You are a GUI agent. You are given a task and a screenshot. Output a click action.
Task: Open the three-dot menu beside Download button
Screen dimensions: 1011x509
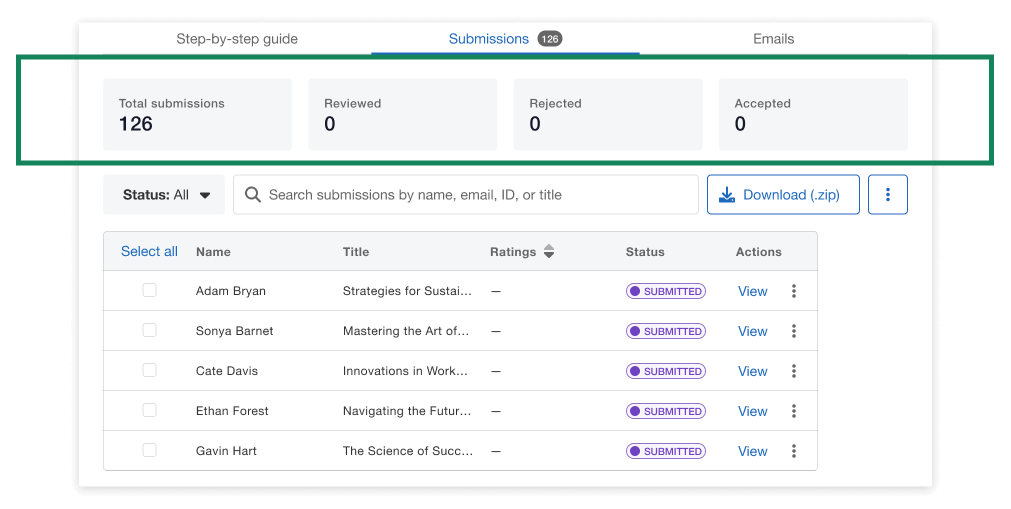(x=887, y=195)
